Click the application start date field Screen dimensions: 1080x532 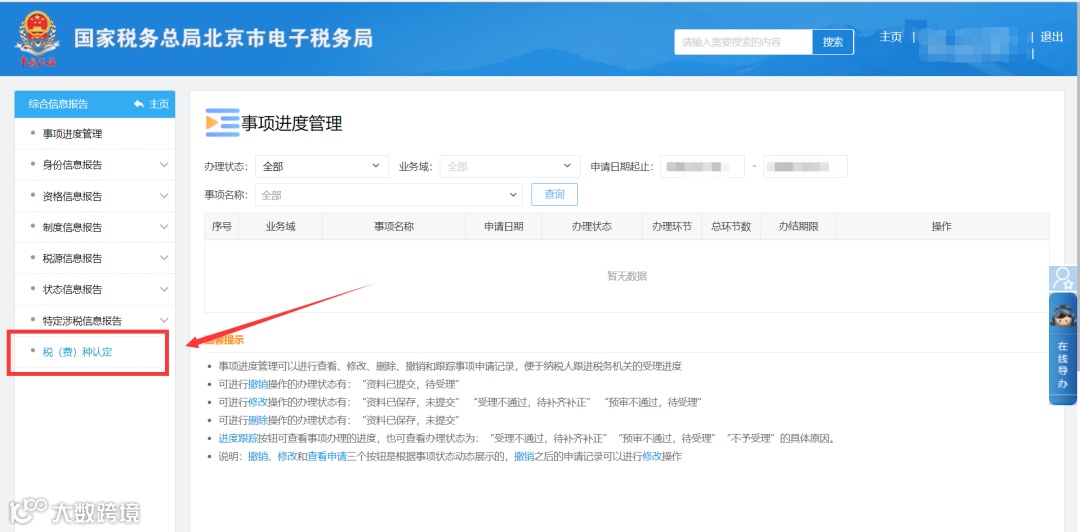click(703, 167)
